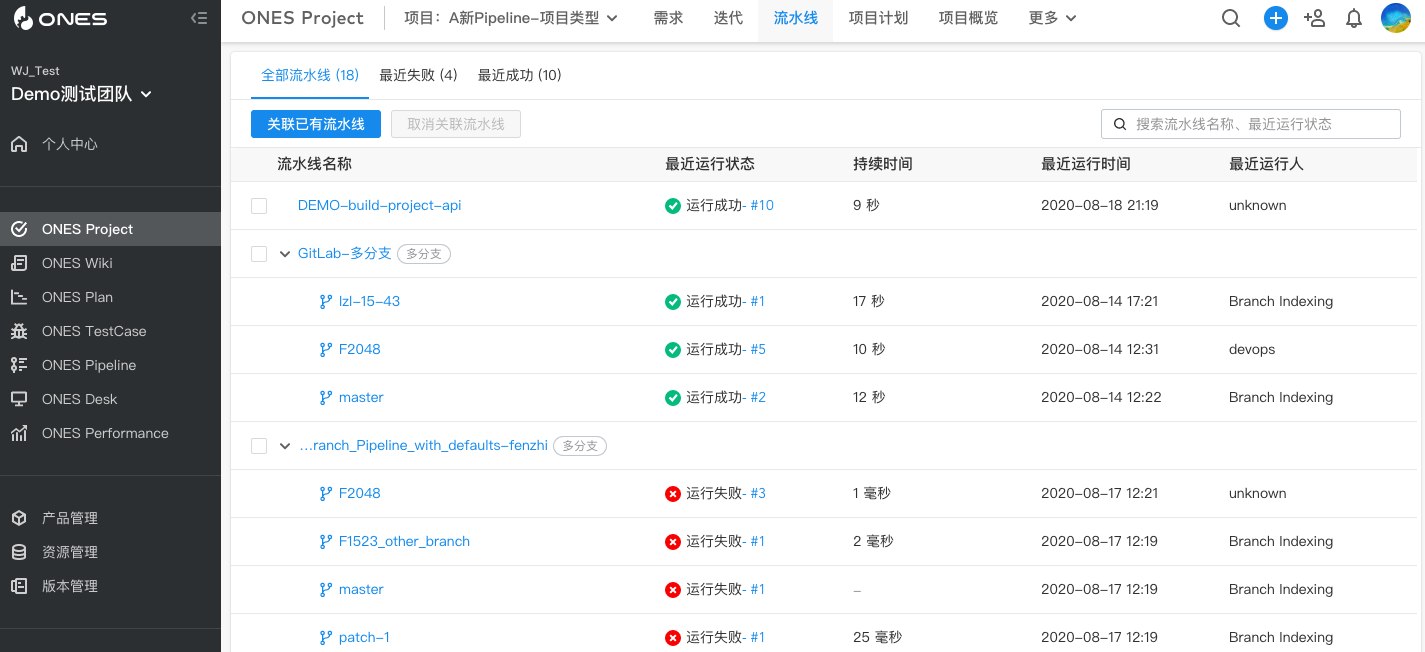1425x652 pixels.
Task: Click the branch icon beside lzl-15-43
Action: pyautogui.click(x=325, y=301)
